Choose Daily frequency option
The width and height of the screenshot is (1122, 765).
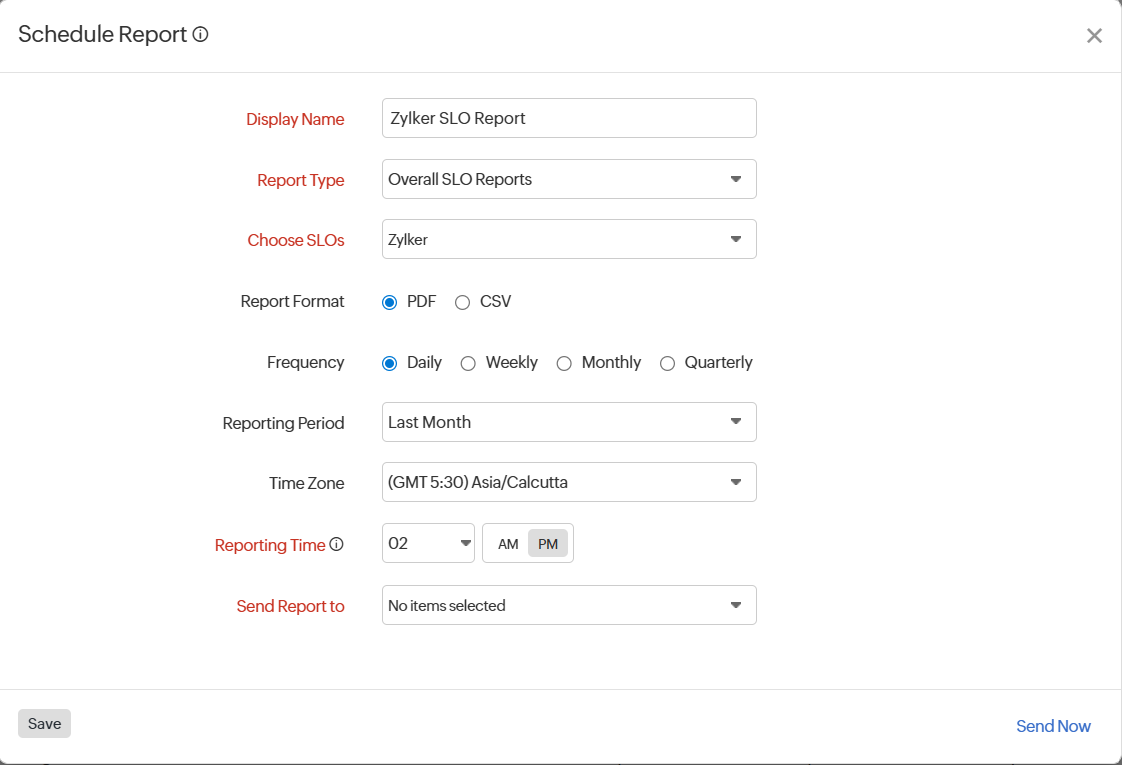point(390,363)
